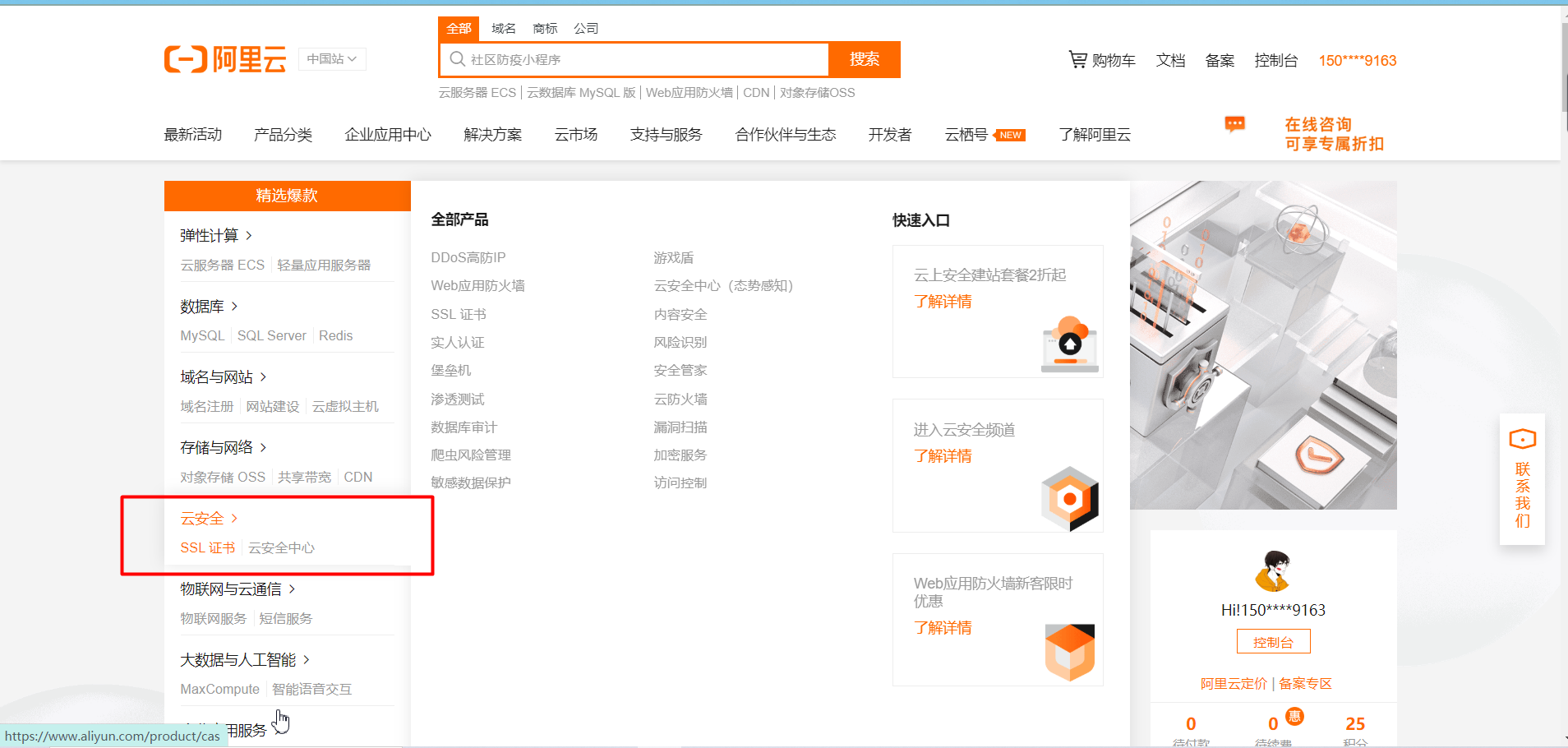Click the cloud security site package icon
This screenshot has height=748, width=1568.
point(1069,344)
